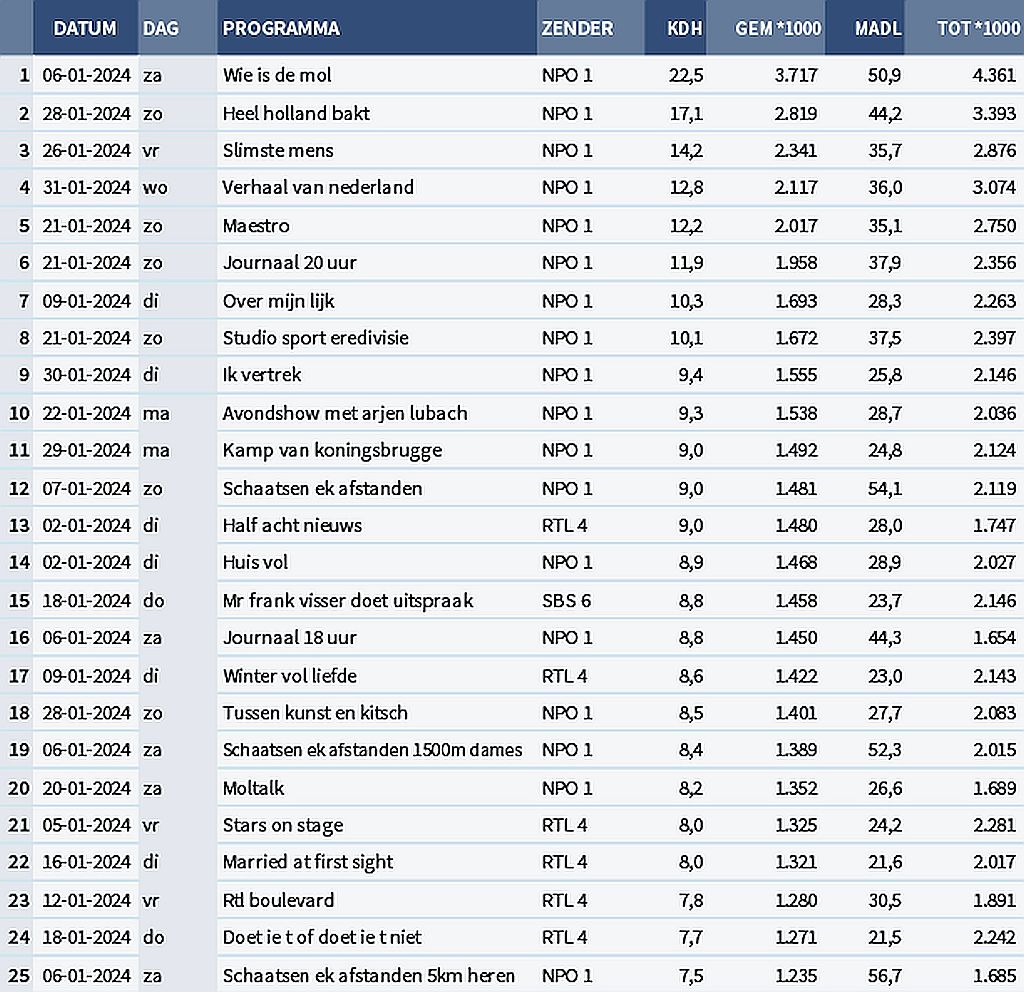Click KDH value 17,1

pyautogui.click(x=686, y=114)
